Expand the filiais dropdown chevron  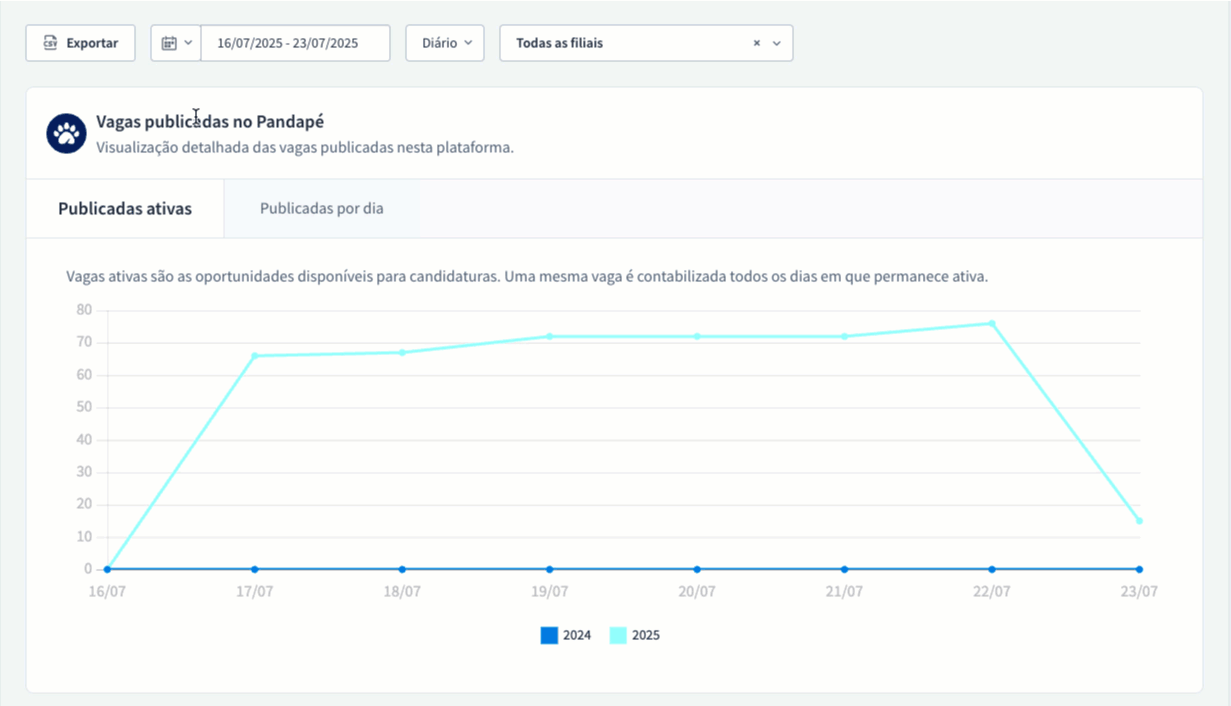(777, 43)
